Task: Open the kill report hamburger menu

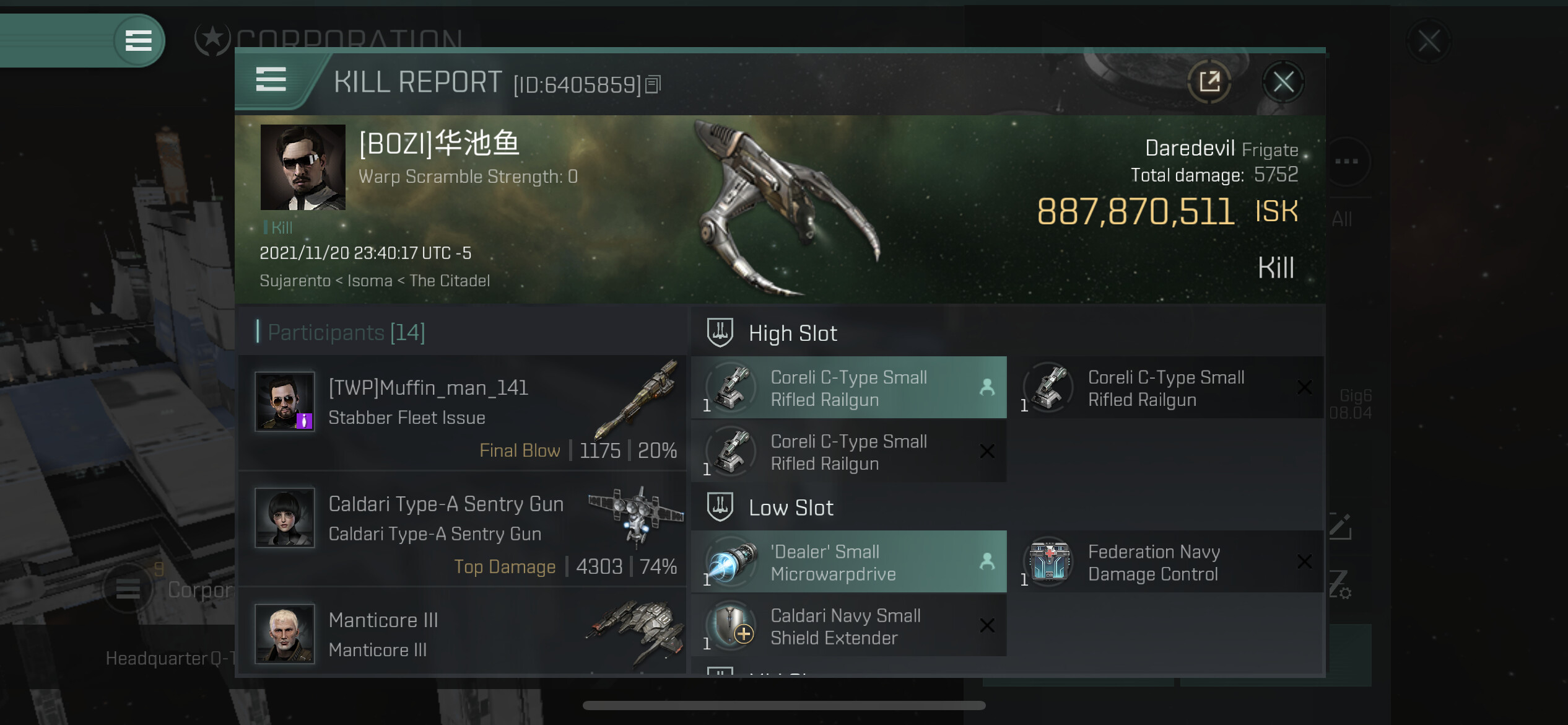Action: (271, 80)
